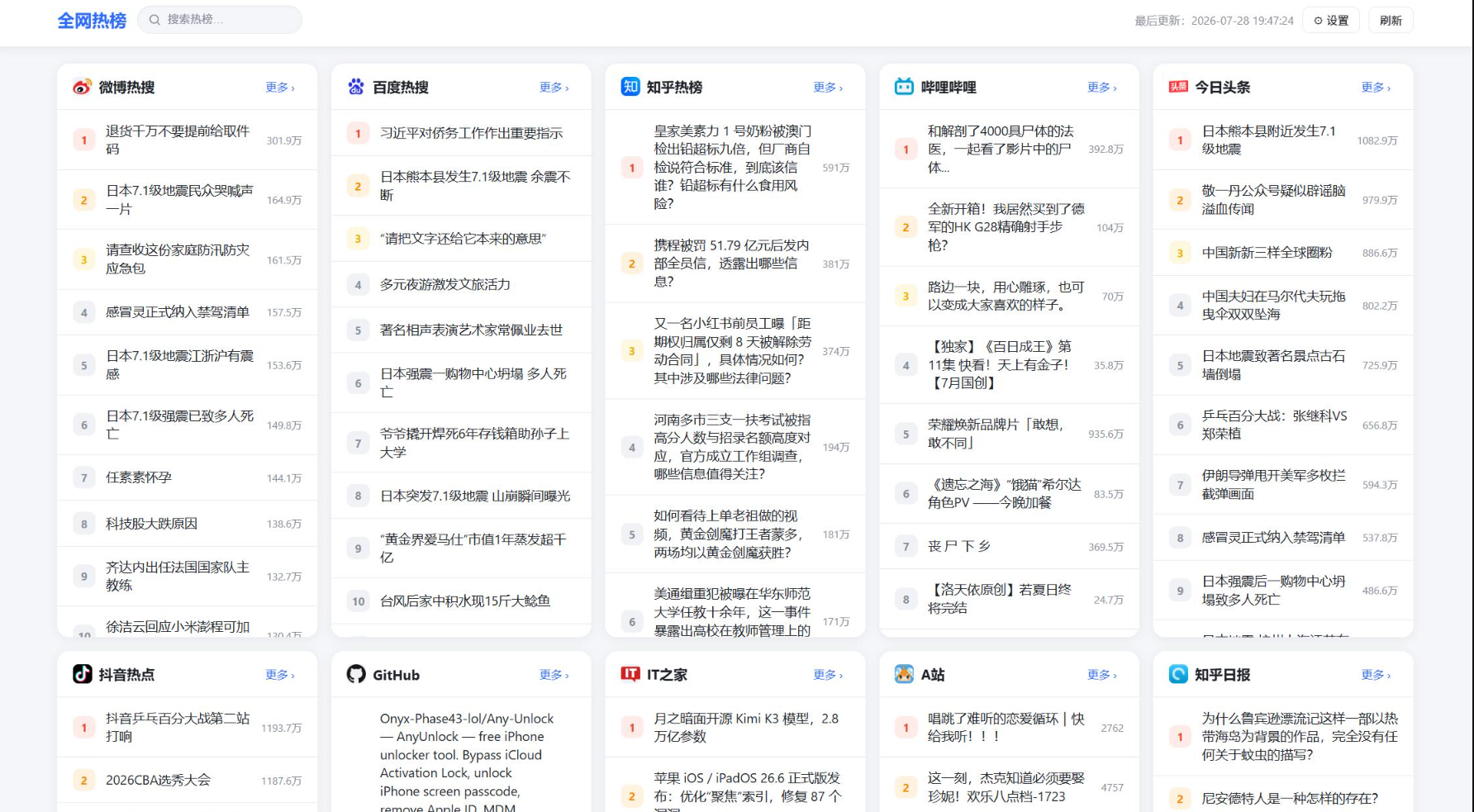The image size is (1474, 812).
Task: Click the 今日头条 red logo icon
Action: [x=1178, y=87]
